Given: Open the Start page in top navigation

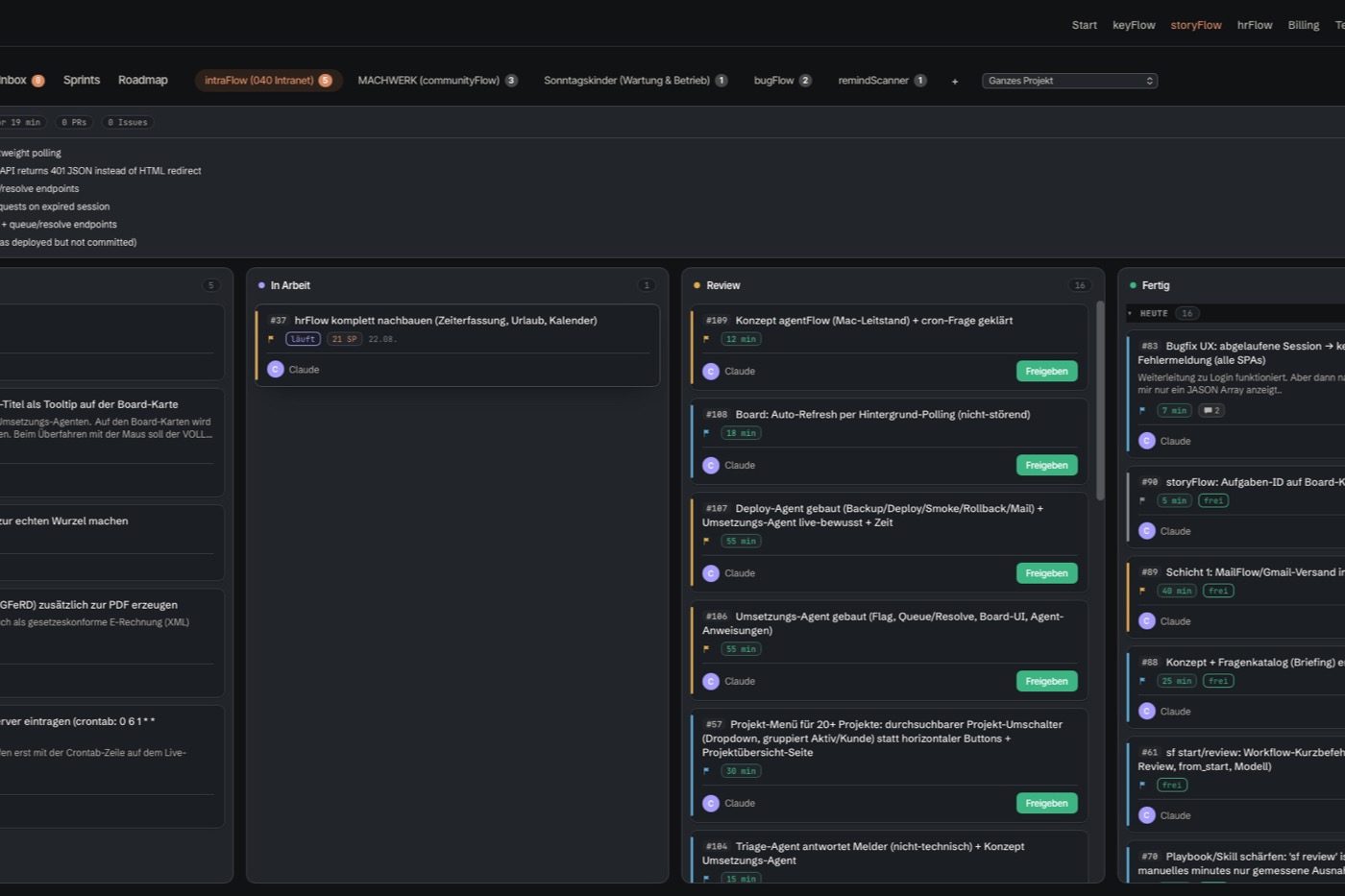Looking at the screenshot, I should click(1084, 25).
